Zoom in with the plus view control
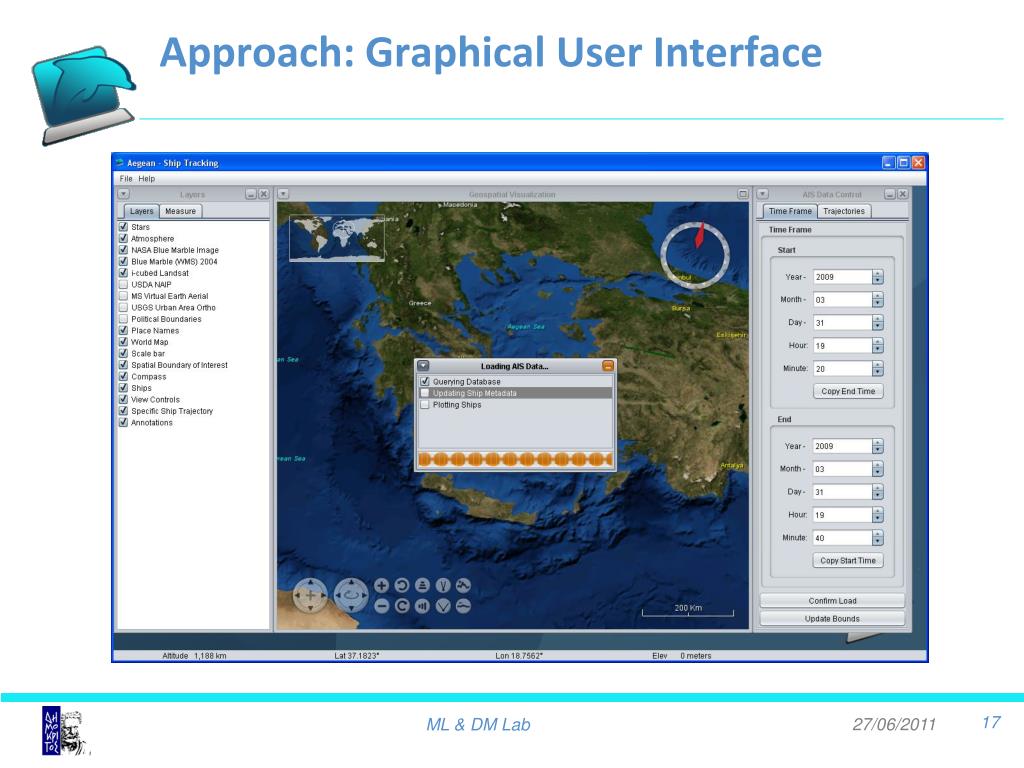Image resolution: width=1024 pixels, height=768 pixels. coord(382,586)
